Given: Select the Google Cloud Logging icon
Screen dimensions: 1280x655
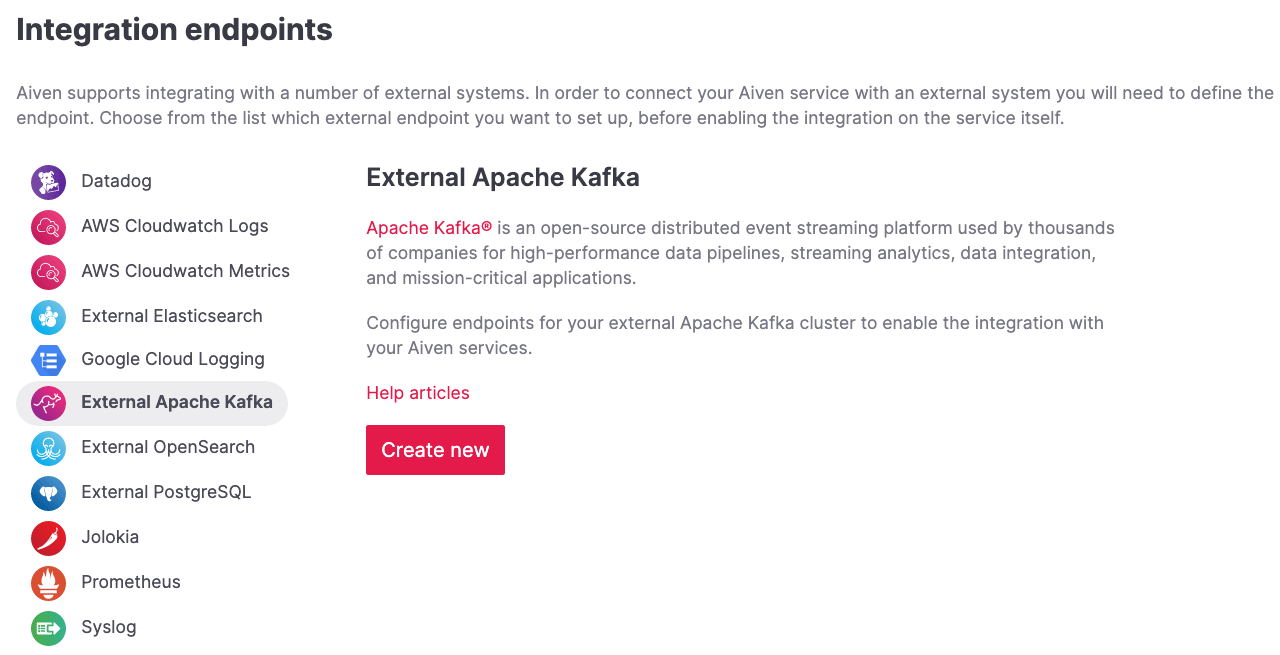Looking at the screenshot, I should (x=48, y=359).
